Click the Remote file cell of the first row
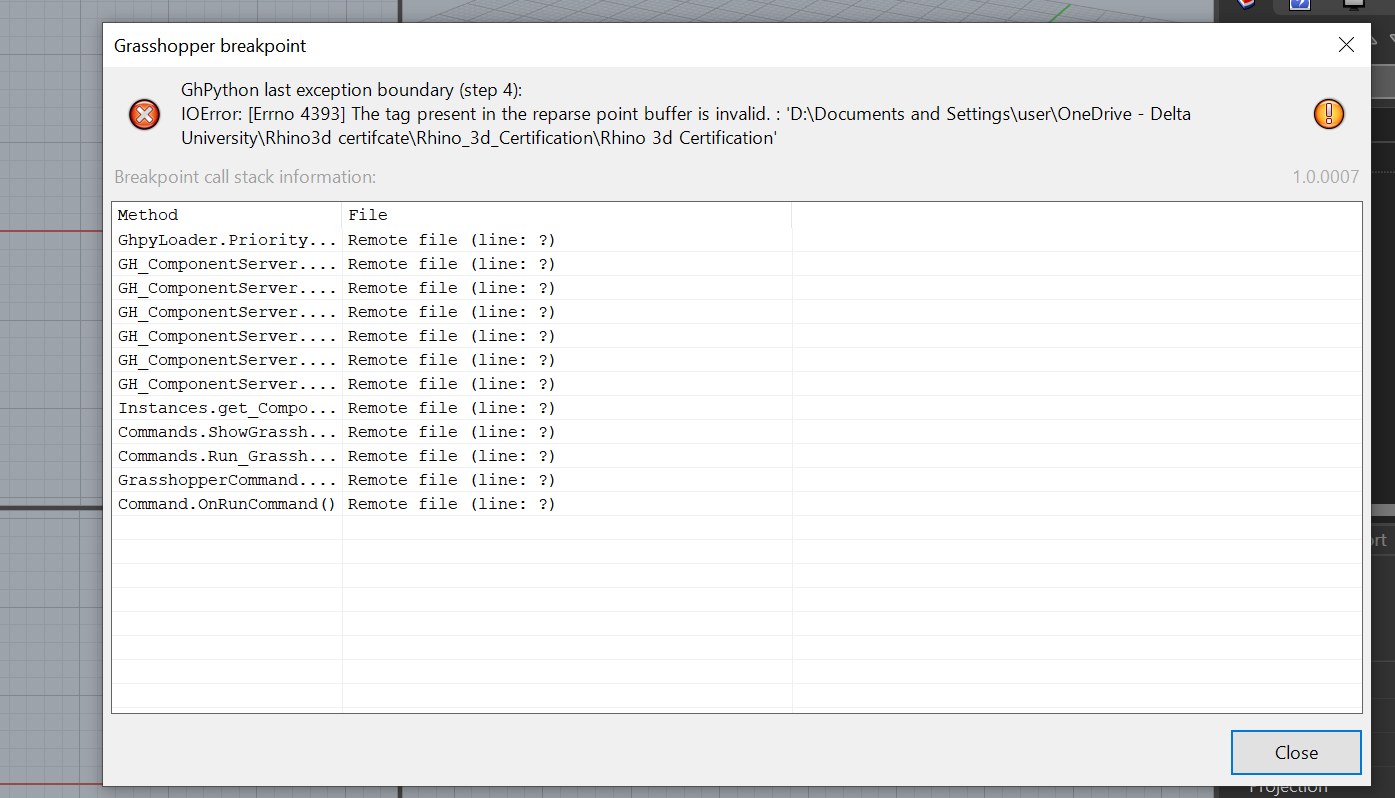Screen dimensions: 1395x798 pyautogui.click(x=450, y=239)
